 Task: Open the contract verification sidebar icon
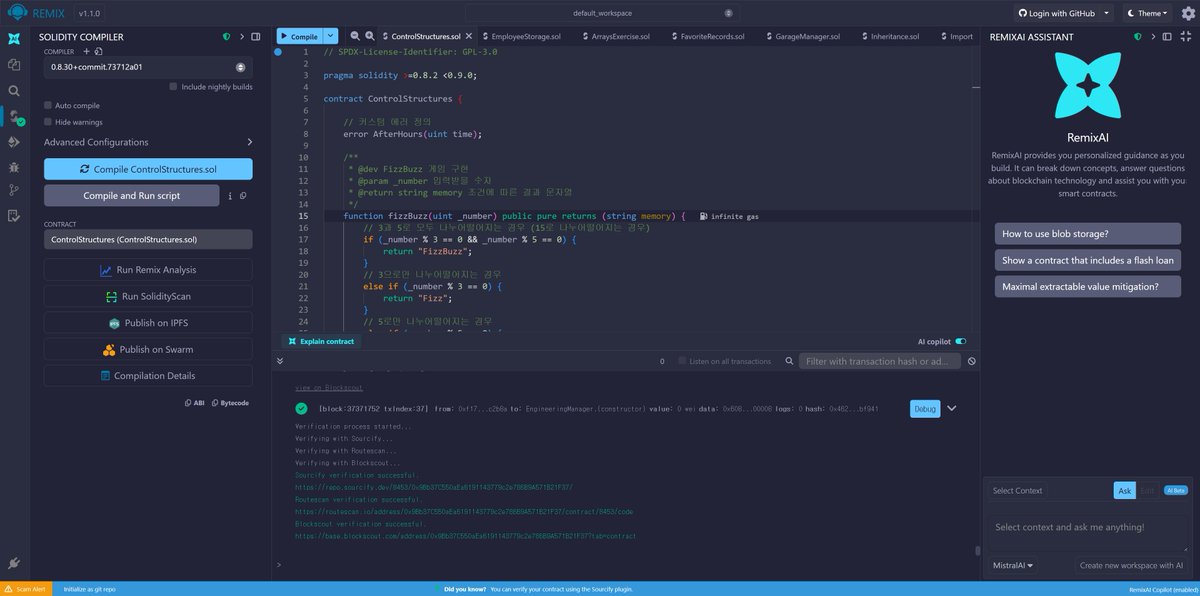click(14, 215)
